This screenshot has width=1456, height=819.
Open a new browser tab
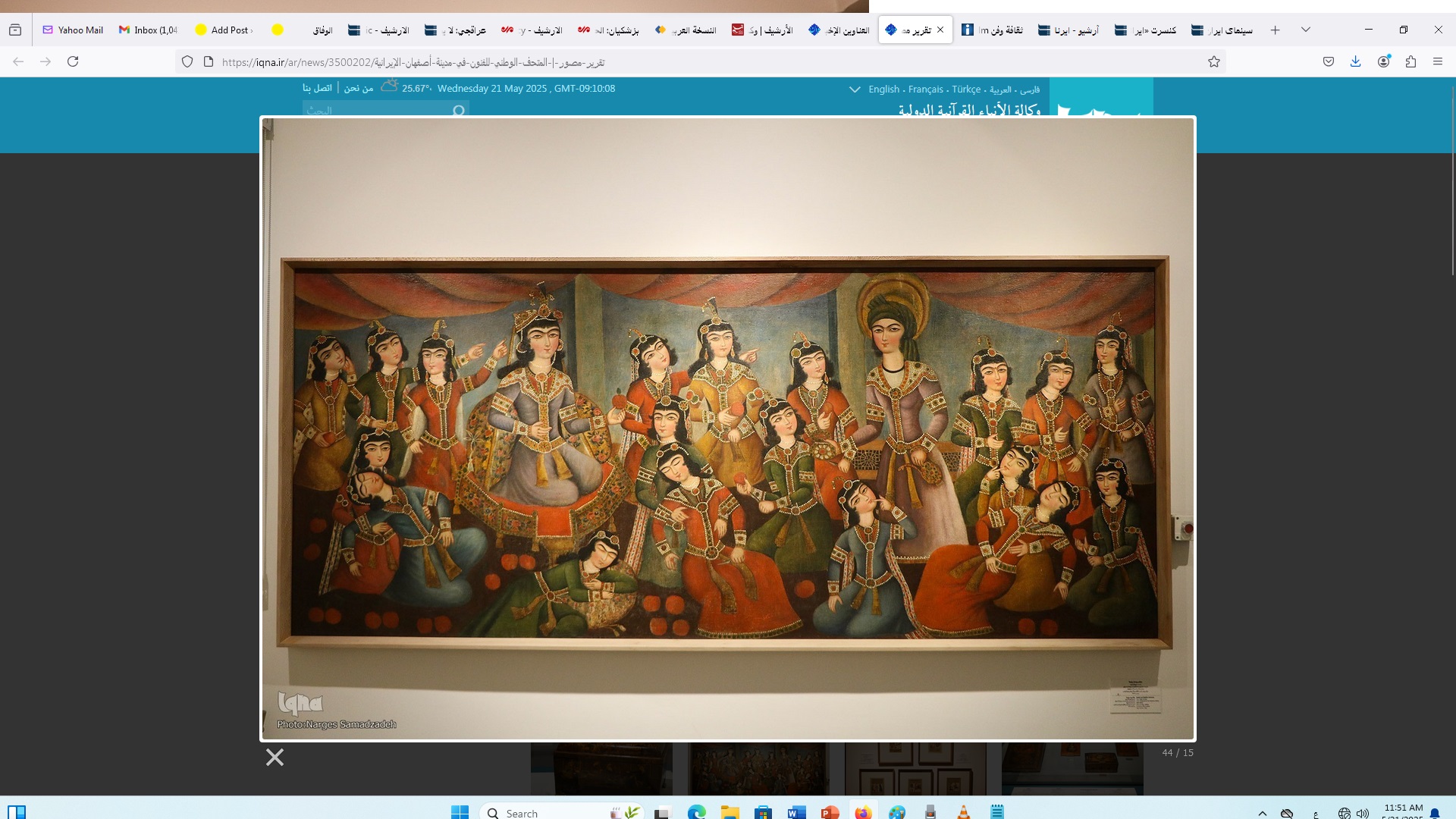click(1276, 30)
